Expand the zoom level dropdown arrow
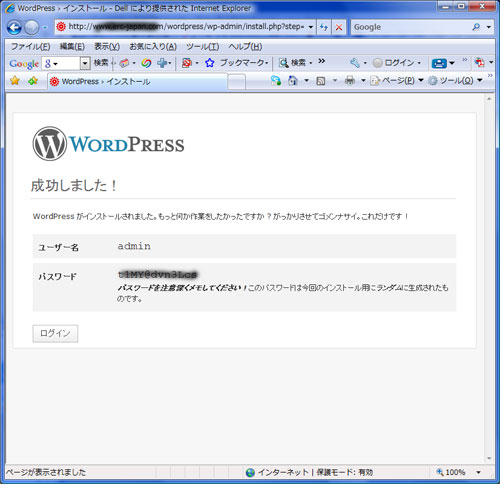Viewport: 500px width, 484px height. click(479, 472)
